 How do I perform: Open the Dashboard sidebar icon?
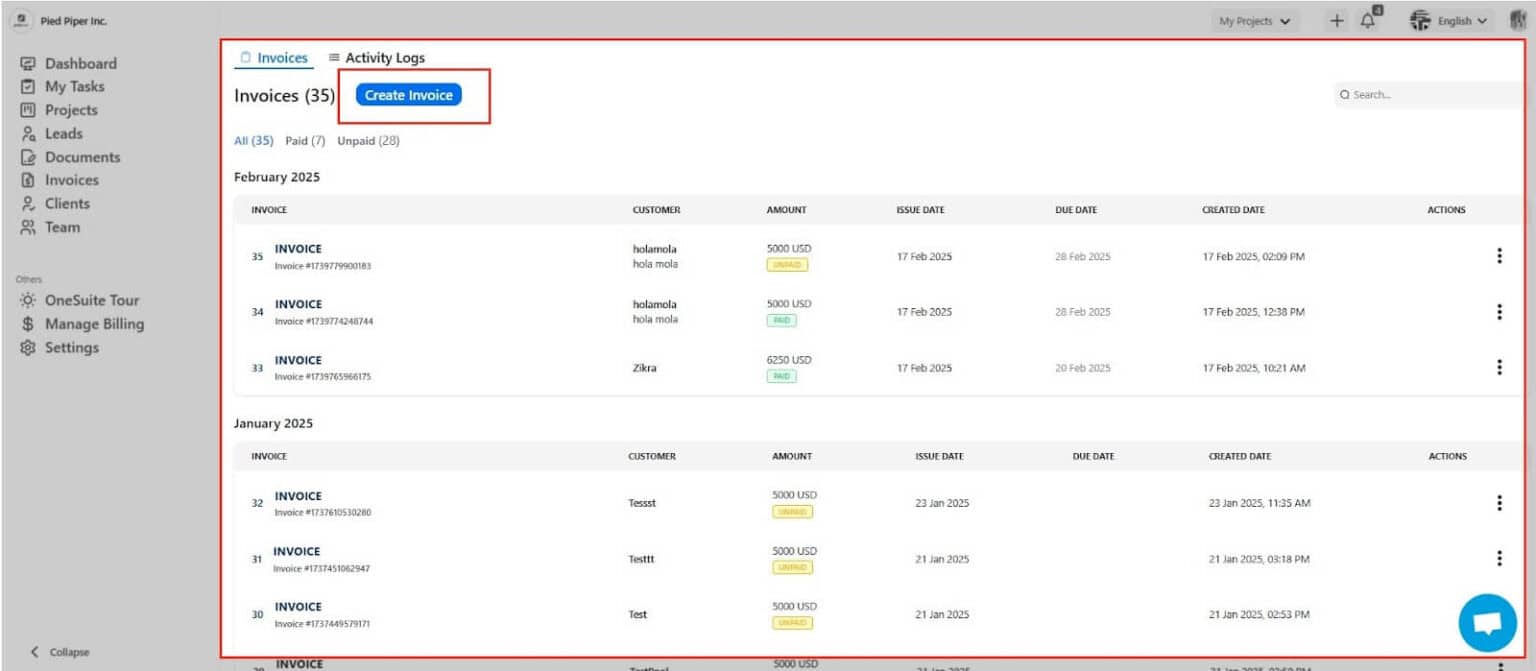pos(28,63)
